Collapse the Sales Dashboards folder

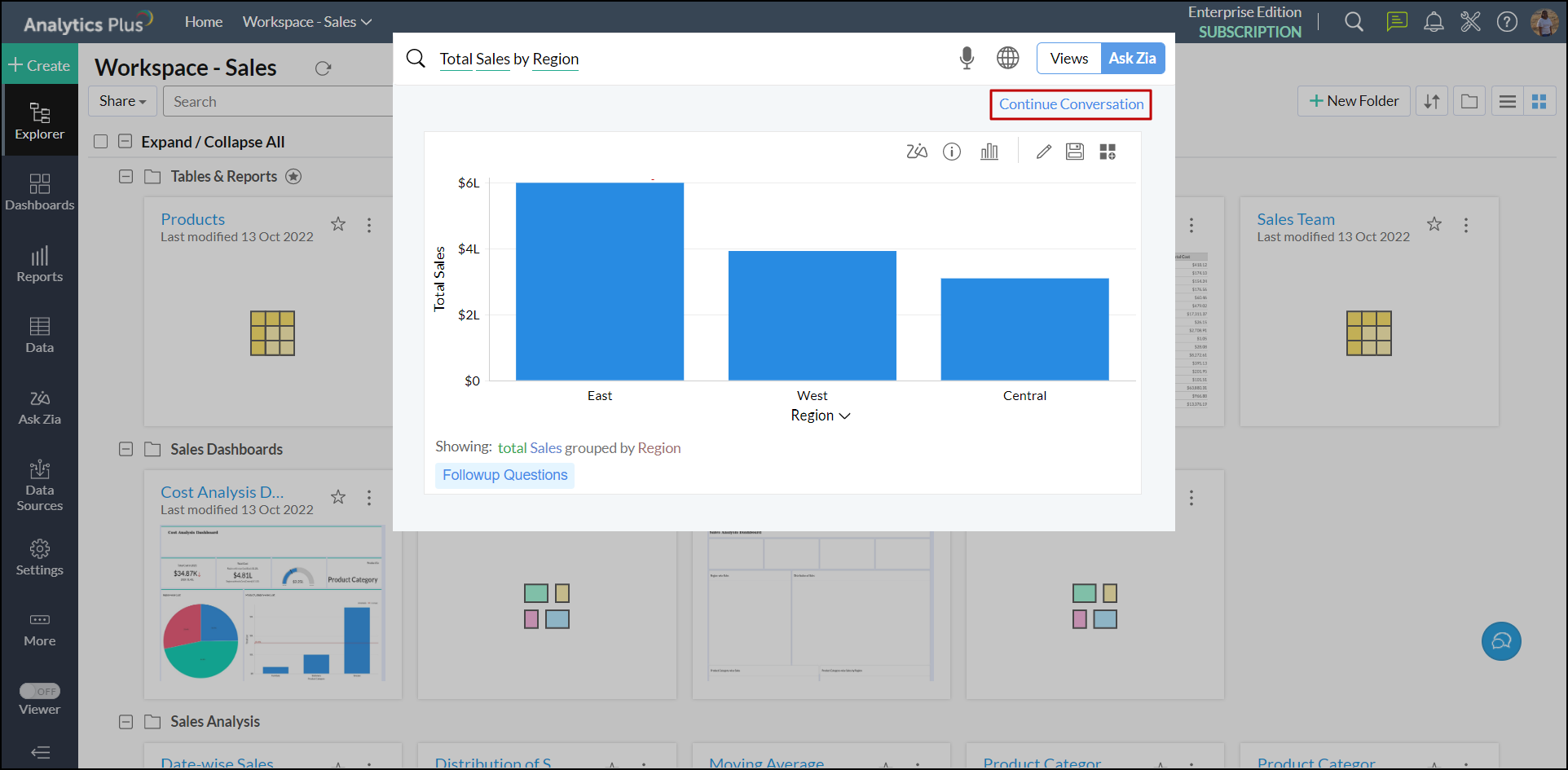tap(126, 449)
